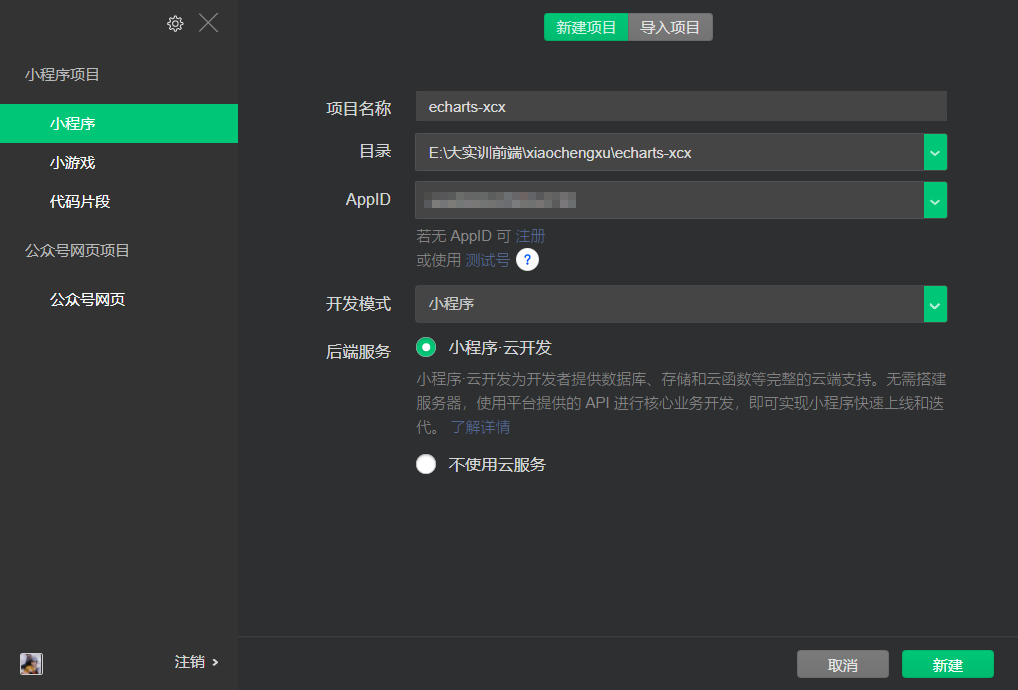Open the 测试号 test account link
Screen dimensions: 1018x690
pos(486,259)
